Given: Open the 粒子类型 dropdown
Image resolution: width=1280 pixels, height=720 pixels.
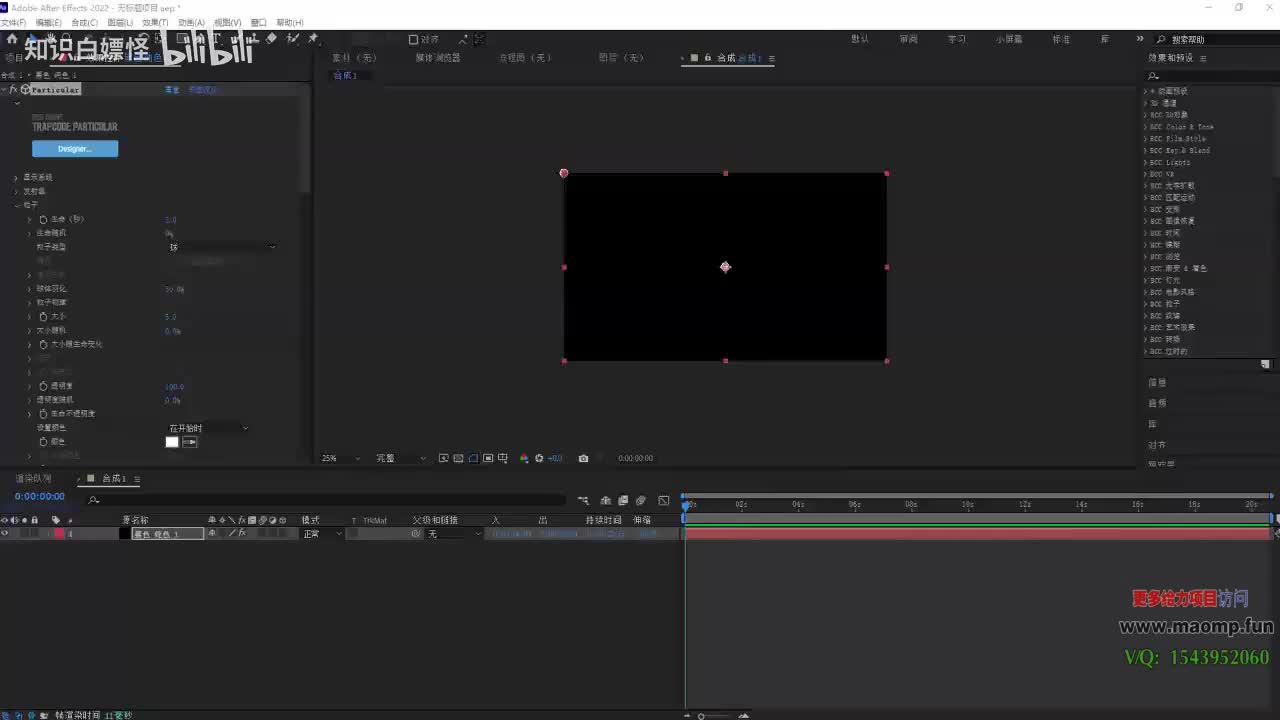Looking at the screenshot, I should point(222,247).
